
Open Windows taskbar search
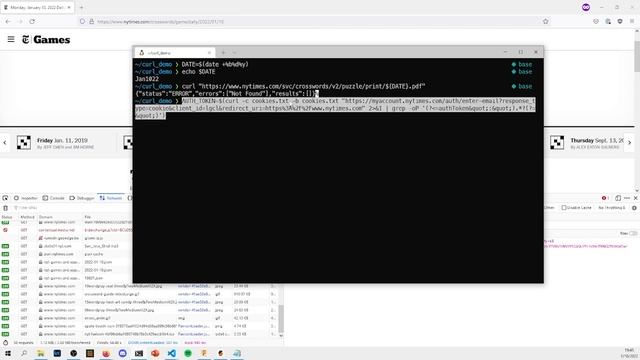coord(24,353)
